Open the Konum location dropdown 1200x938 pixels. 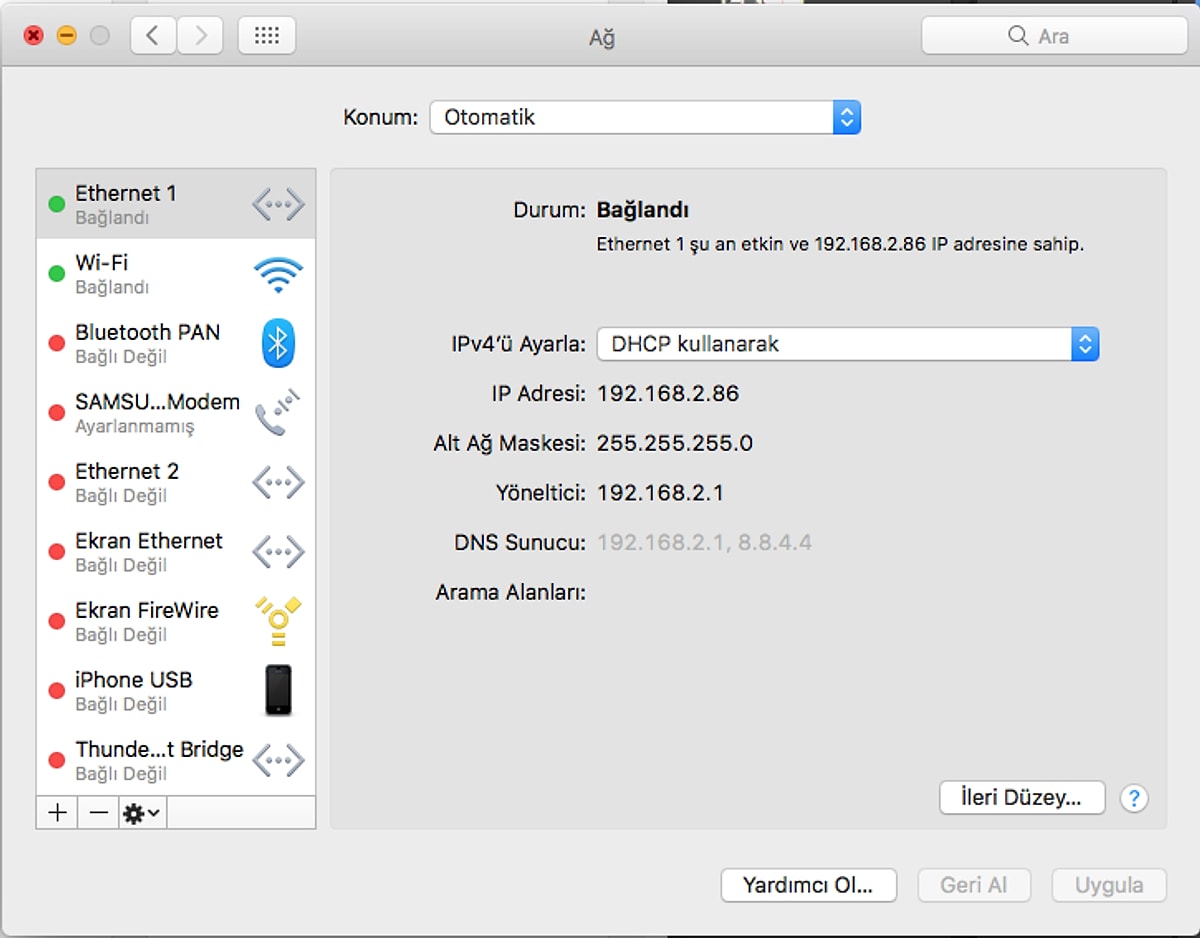tap(645, 117)
